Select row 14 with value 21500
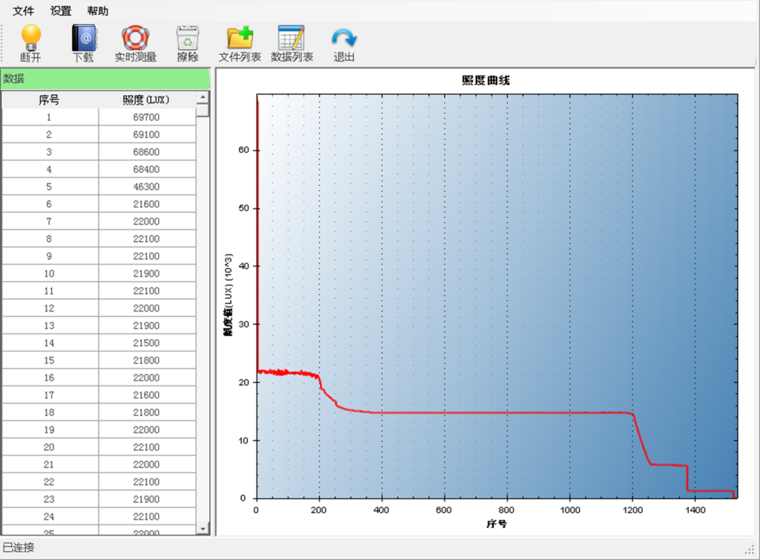Image resolution: width=760 pixels, height=560 pixels. (x=99, y=343)
